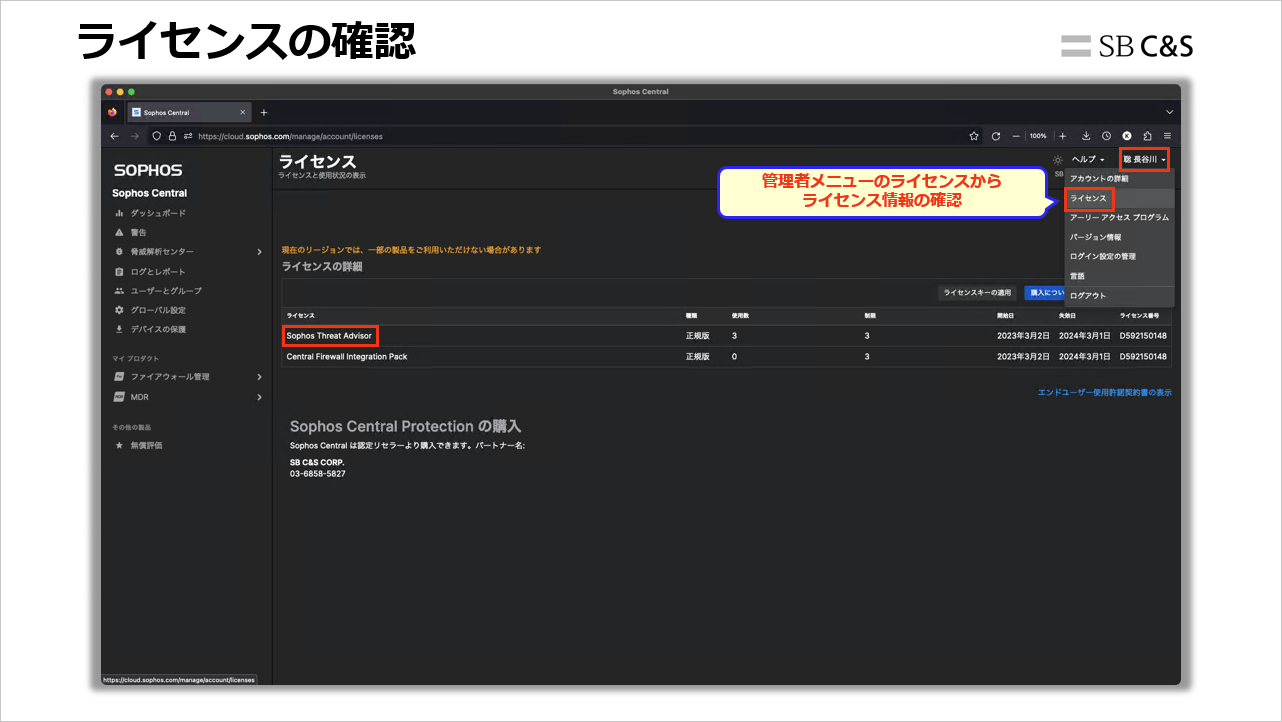This screenshot has width=1282, height=722.
Task: Open ログとレポート in the sidebar
Action: click(x=158, y=271)
